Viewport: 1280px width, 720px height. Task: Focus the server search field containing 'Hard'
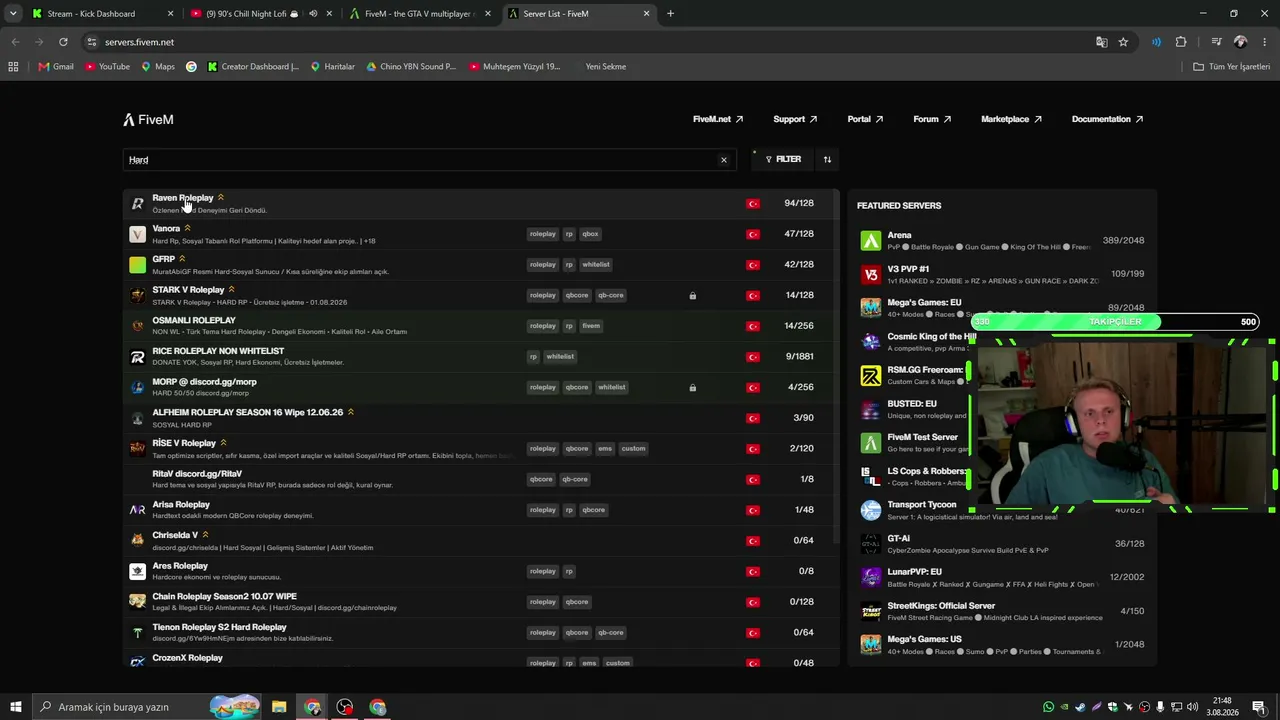429,160
